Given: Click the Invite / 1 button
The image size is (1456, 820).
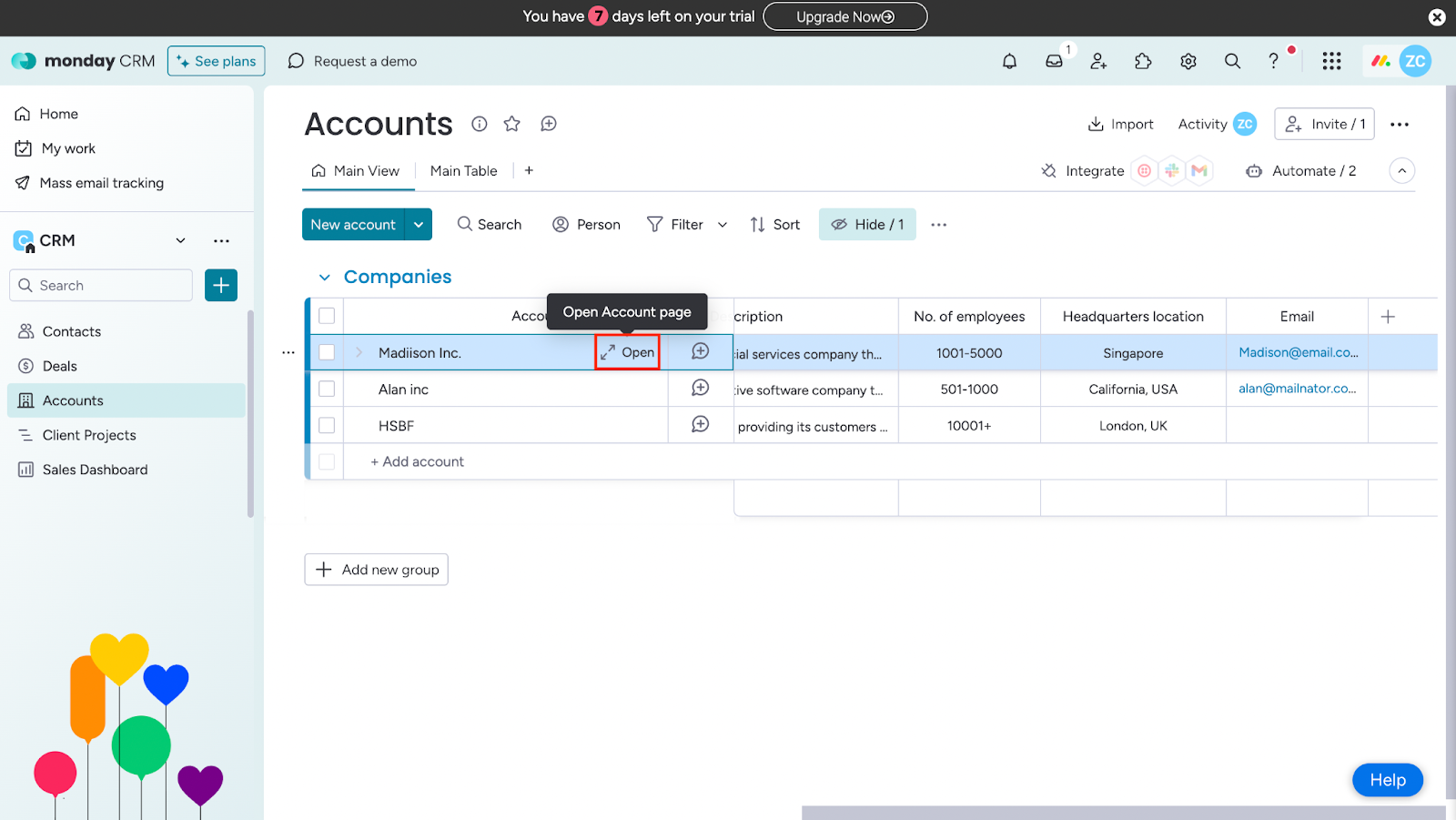Looking at the screenshot, I should coord(1325,124).
